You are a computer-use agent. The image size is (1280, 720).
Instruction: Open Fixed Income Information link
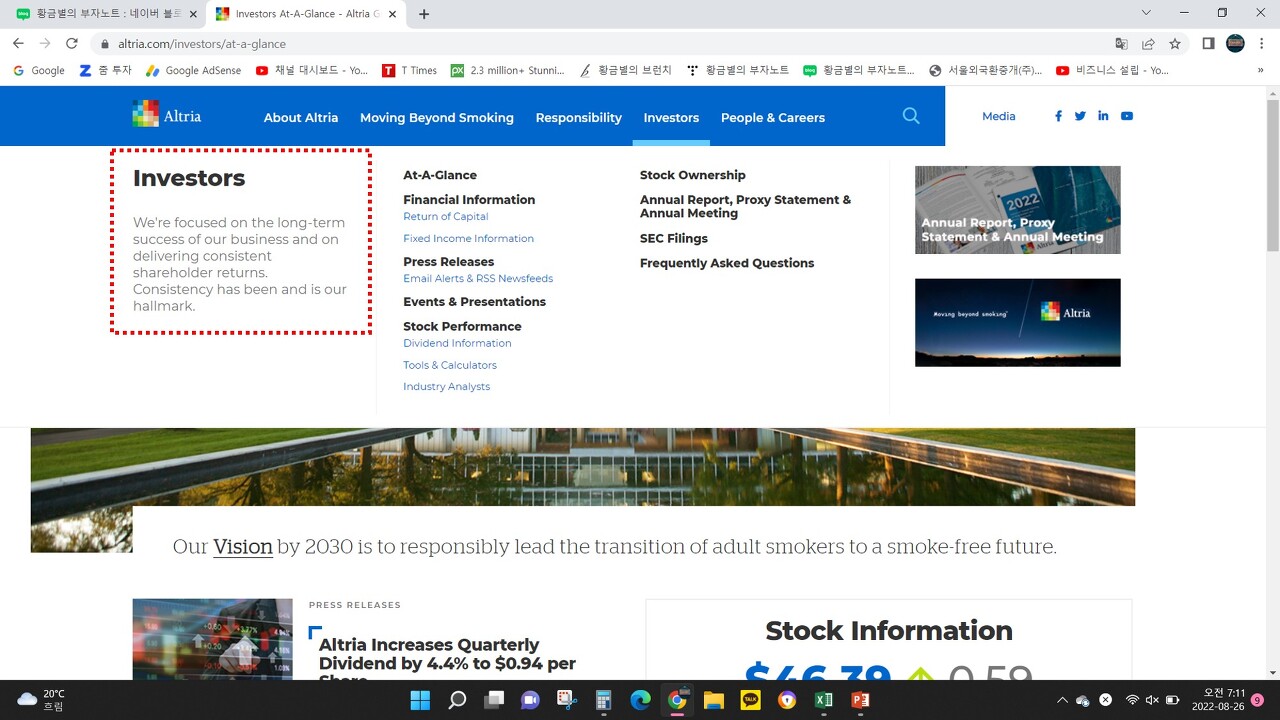click(468, 238)
